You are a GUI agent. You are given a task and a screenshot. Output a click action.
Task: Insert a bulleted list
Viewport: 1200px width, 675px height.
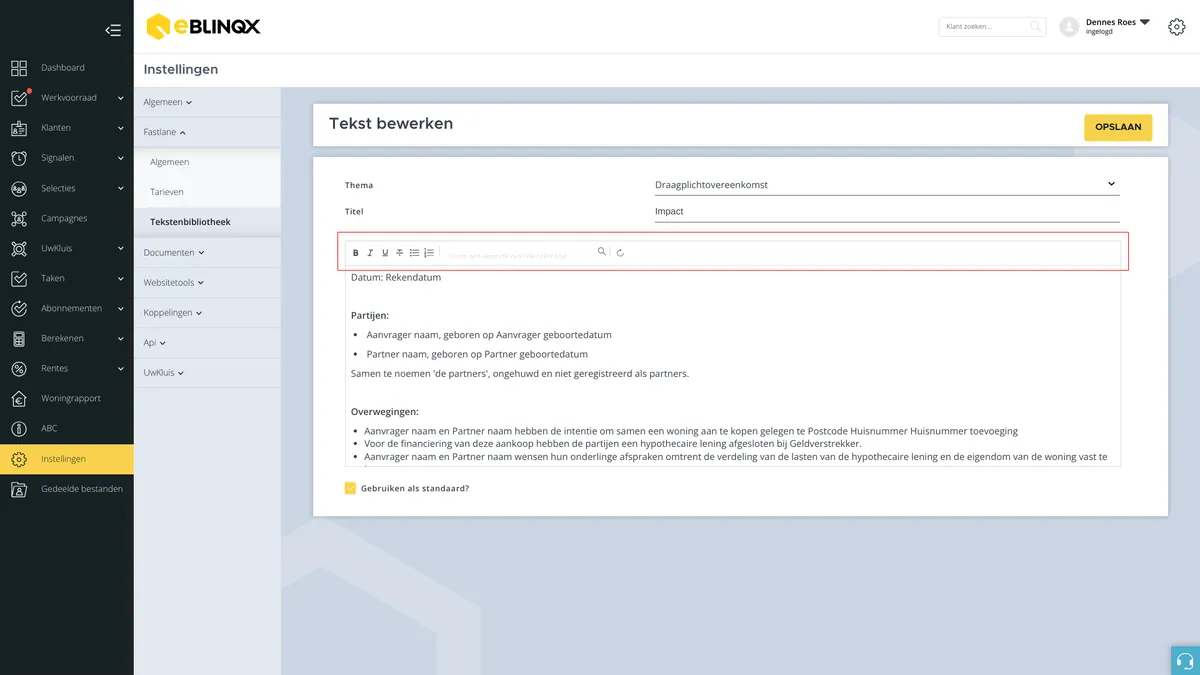pyautogui.click(x=415, y=253)
